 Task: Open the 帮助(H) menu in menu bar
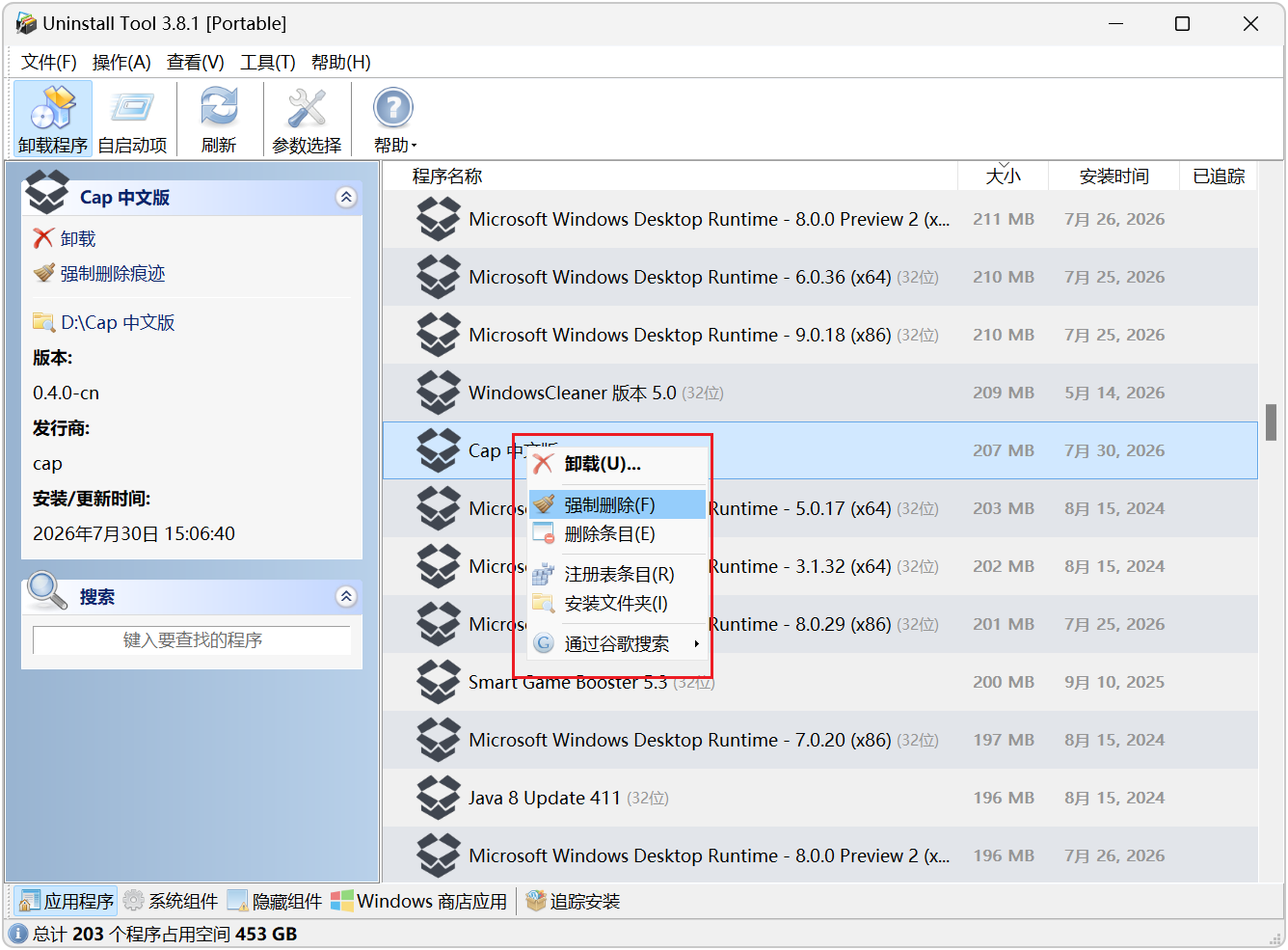341,62
